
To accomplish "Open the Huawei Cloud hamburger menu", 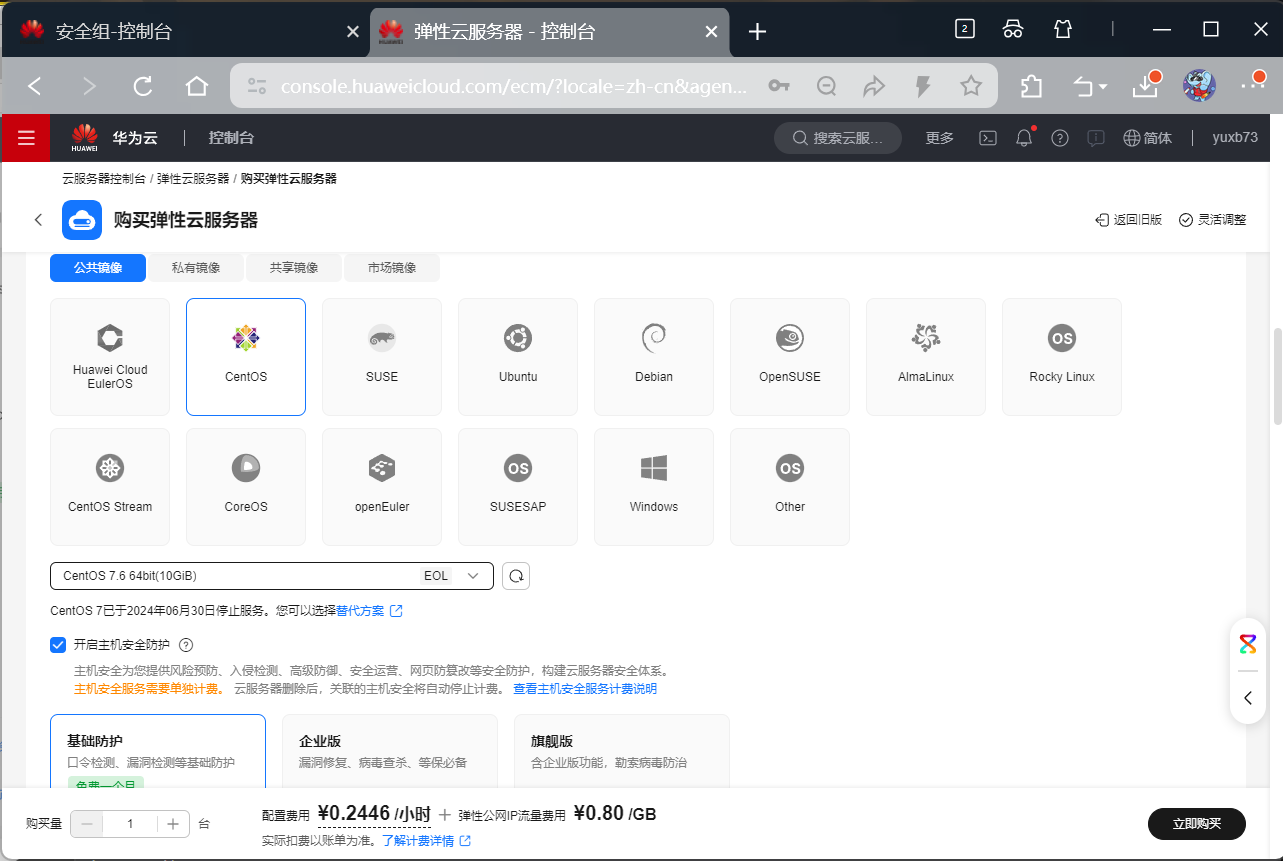I will [25, 138].
